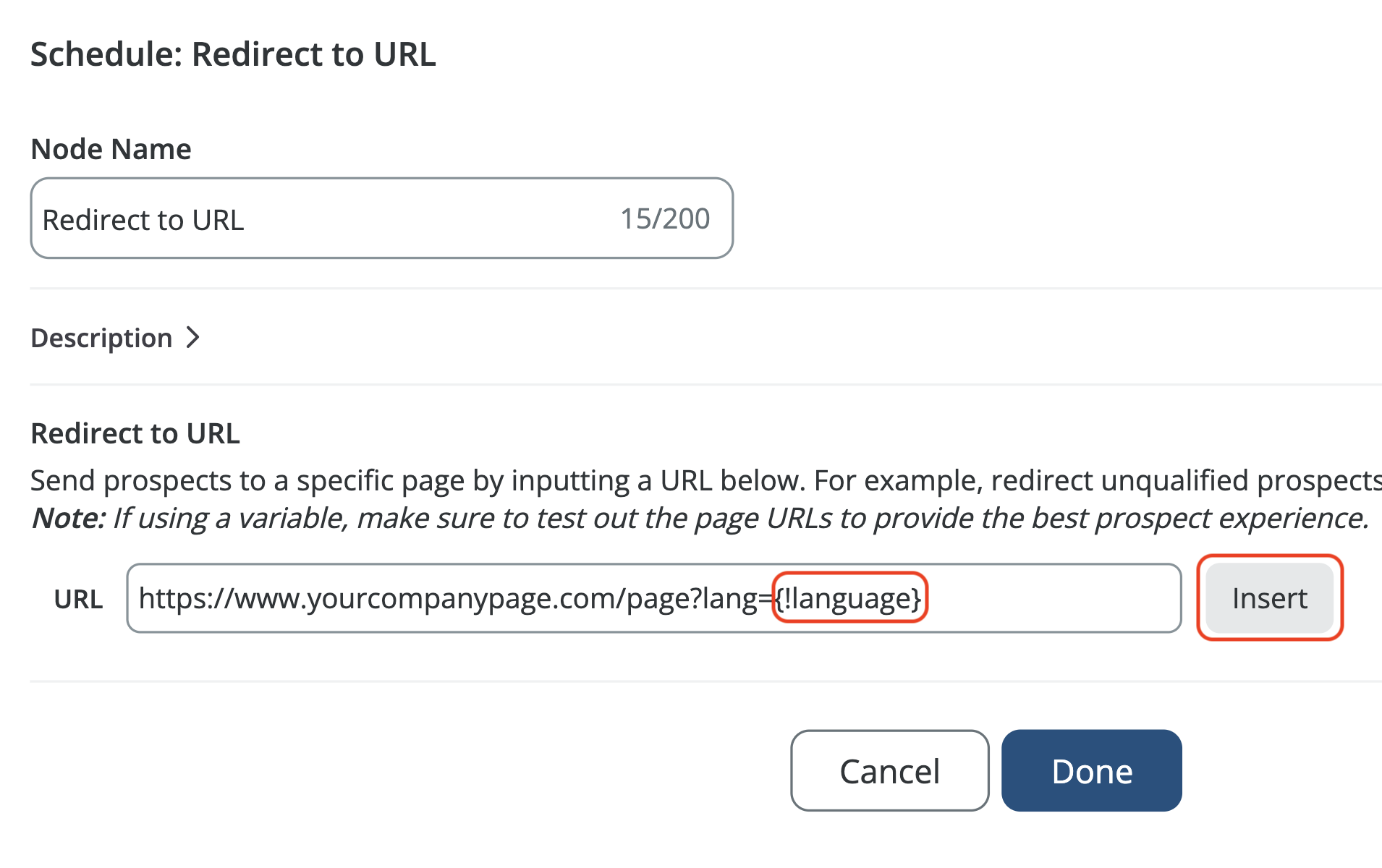Click the bold italic 'Note:' word
The height and width of the screenshot is (868, 1382).
69,518
